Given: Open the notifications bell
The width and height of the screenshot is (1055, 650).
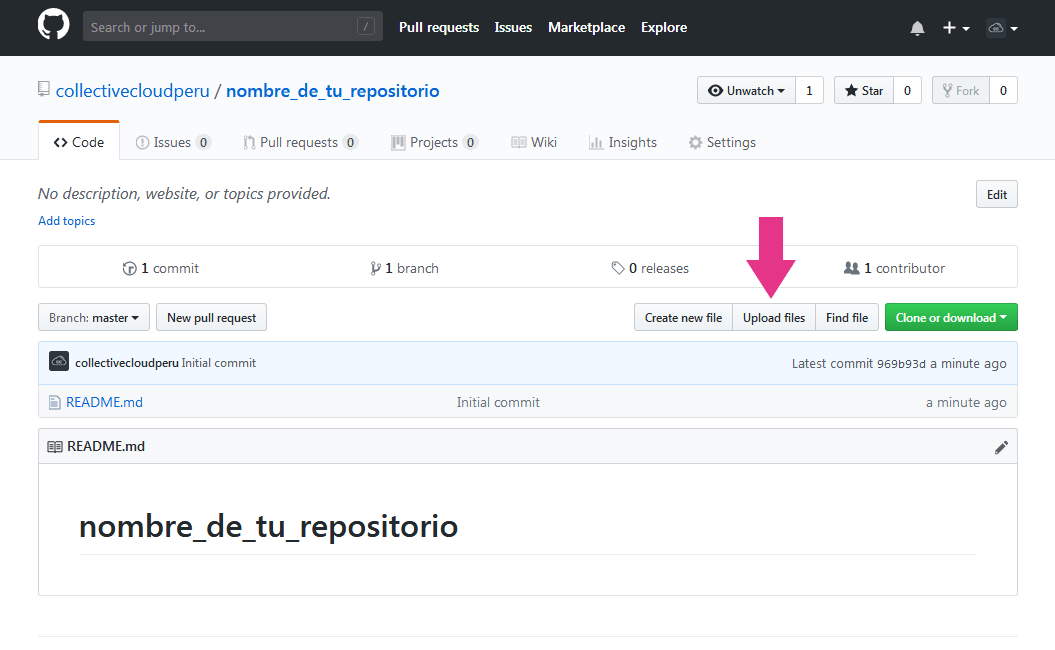Looking at the screenshot, I should click(x=917, y=28).
